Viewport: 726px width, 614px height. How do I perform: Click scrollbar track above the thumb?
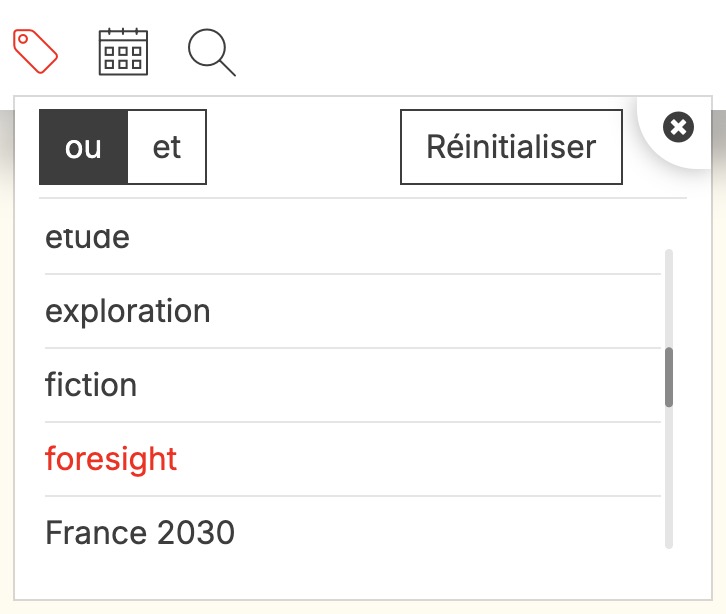coord(669,297)
